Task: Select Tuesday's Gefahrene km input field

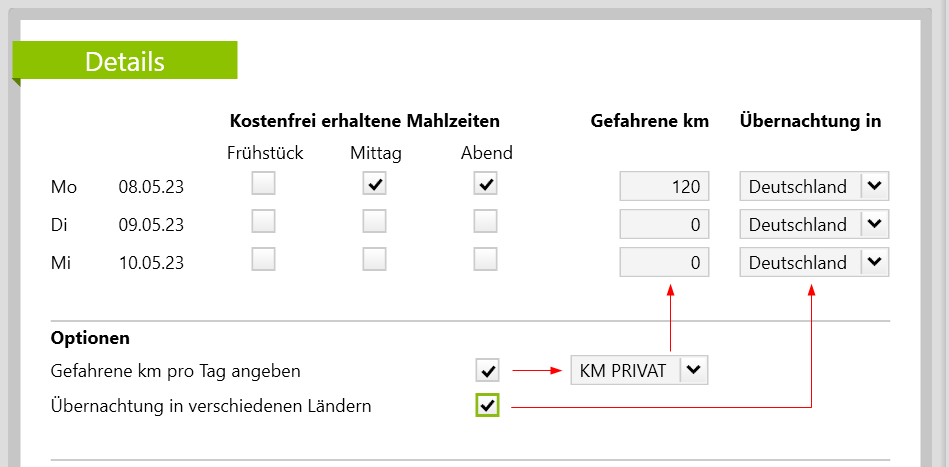Action: [664, 224]
